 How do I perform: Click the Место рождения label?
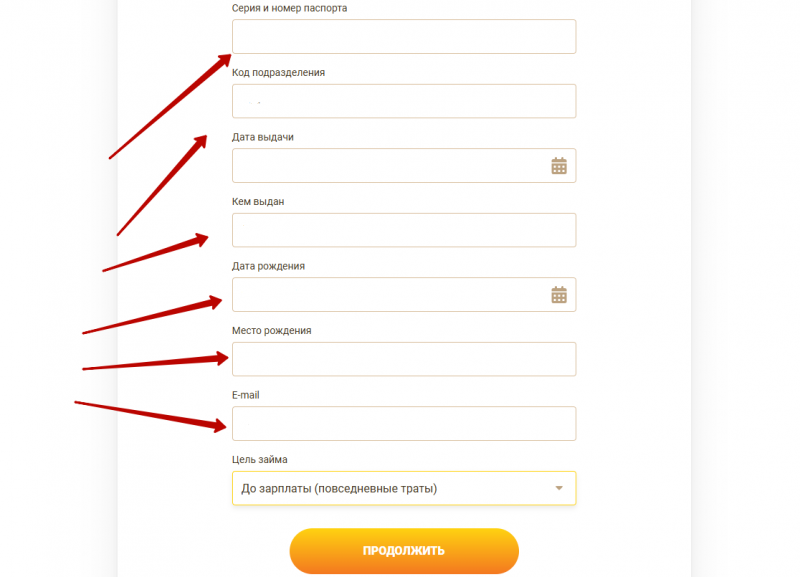[271, 331]
